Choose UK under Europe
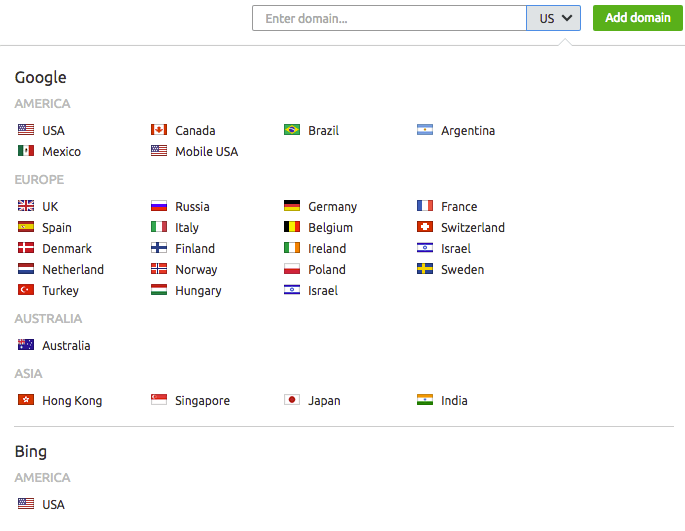The height and width of the screenshot is (531, 685). coord(50,207)
